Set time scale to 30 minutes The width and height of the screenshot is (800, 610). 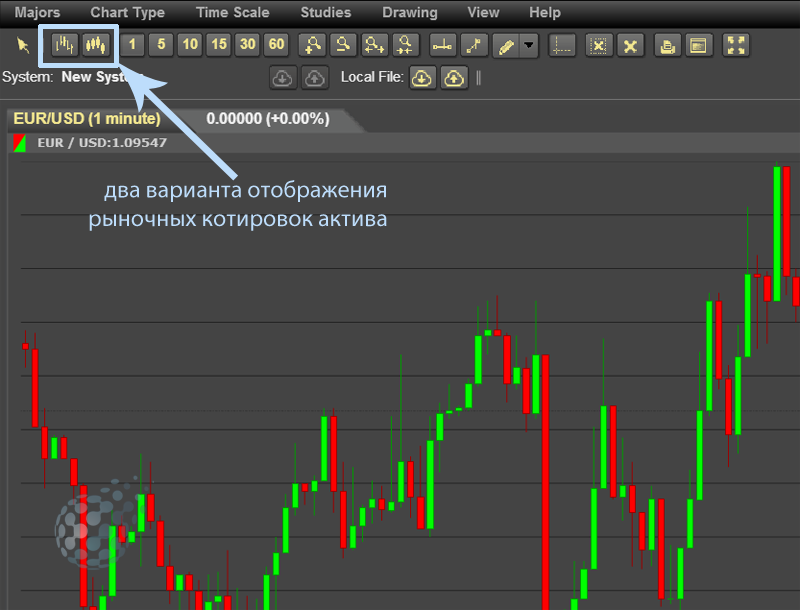[248, 45]
